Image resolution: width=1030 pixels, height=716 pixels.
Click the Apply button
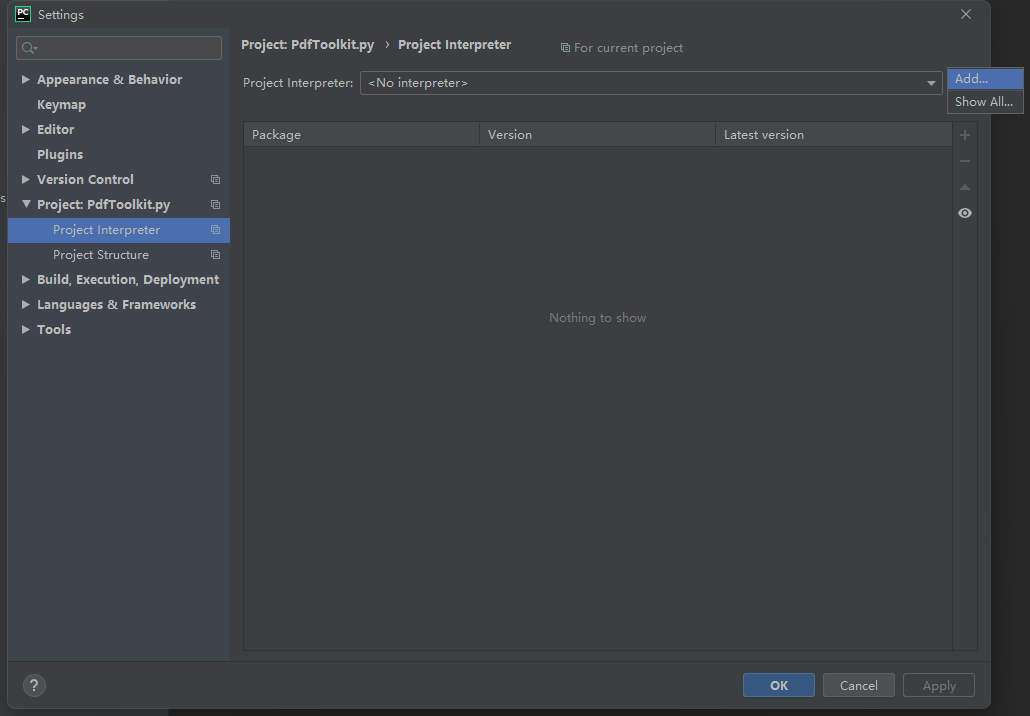(939, 686)
